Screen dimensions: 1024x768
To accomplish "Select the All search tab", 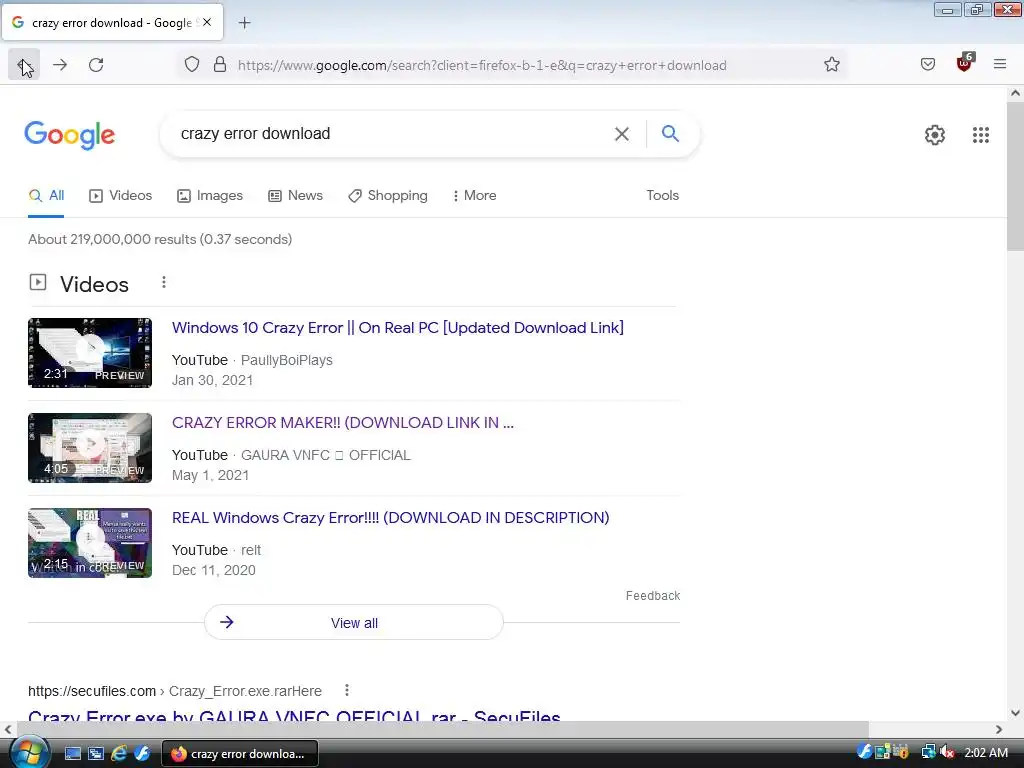I will click(x=46, y=195).
